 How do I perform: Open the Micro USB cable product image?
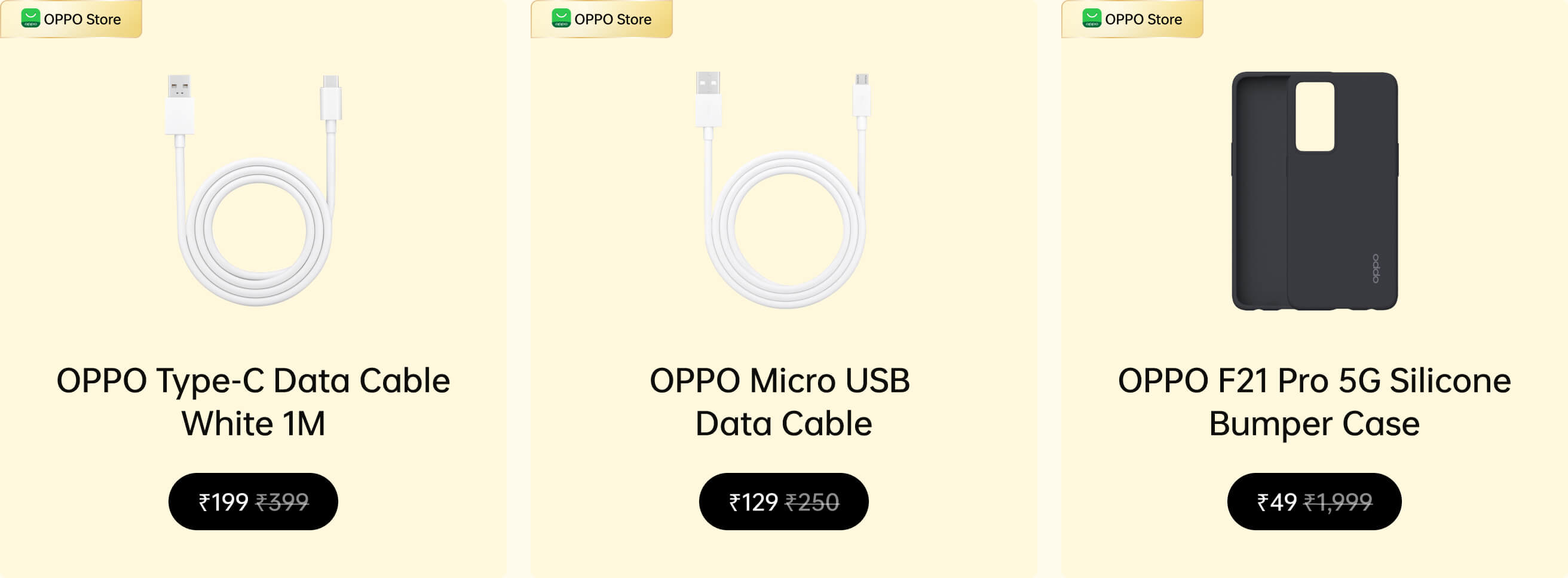(x=784, y=190)
